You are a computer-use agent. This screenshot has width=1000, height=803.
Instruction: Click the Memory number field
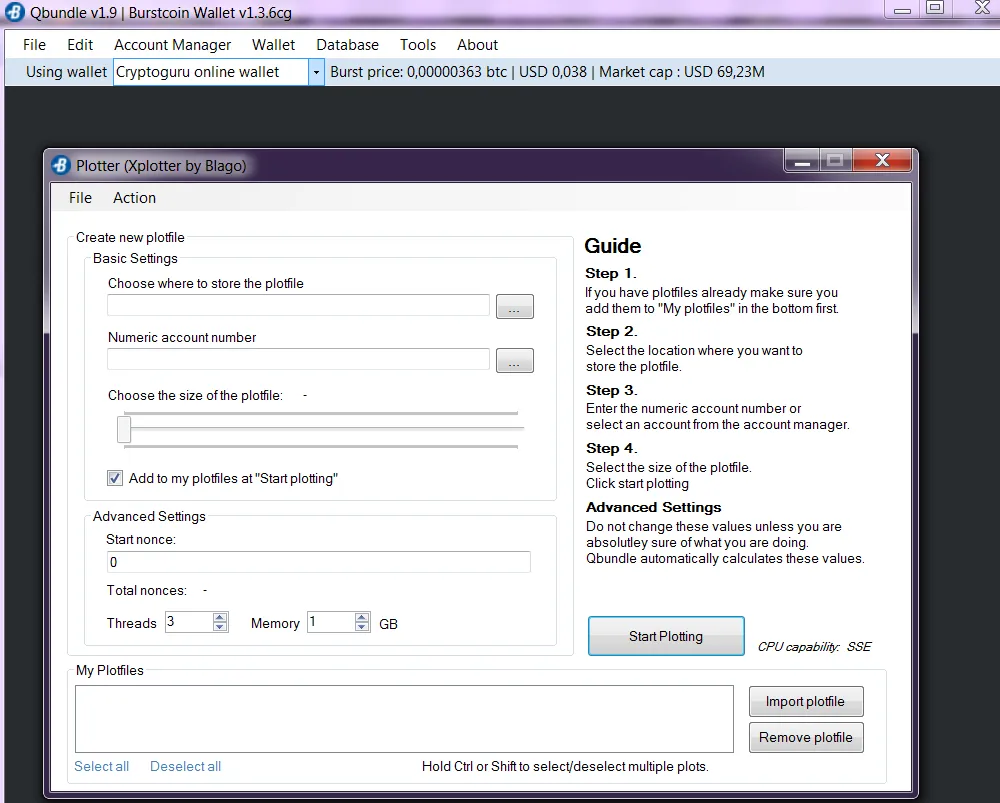point(331,622)
